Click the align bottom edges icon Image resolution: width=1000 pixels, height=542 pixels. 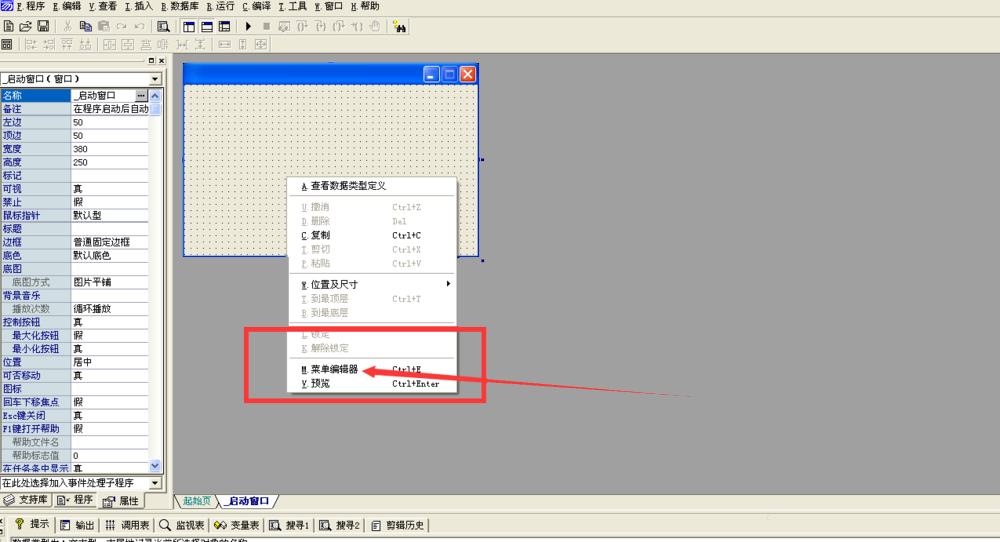[x=85, y=44]
